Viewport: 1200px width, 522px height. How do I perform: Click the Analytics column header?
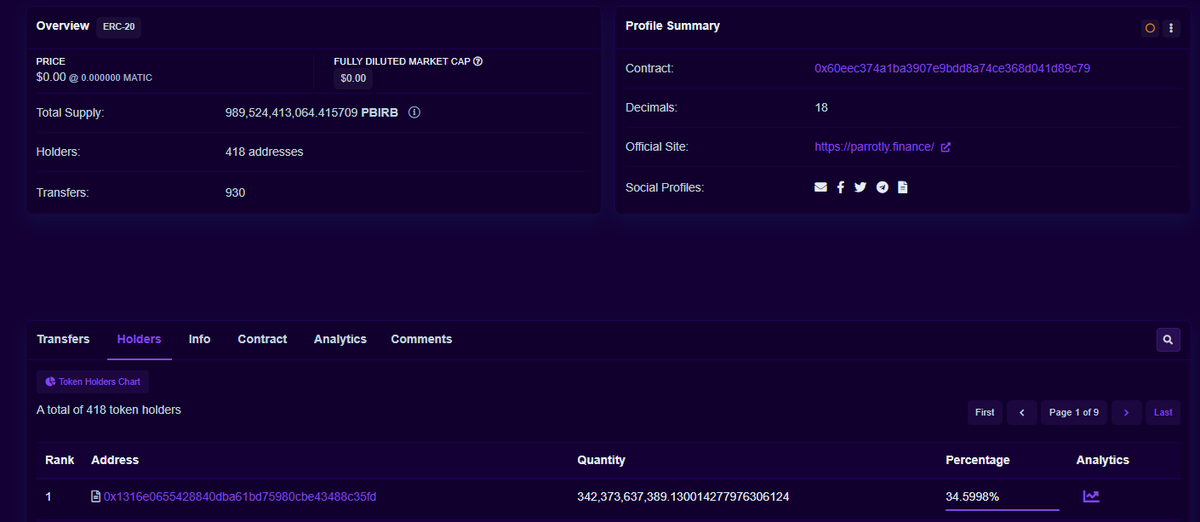click(x=1102, y=460)
